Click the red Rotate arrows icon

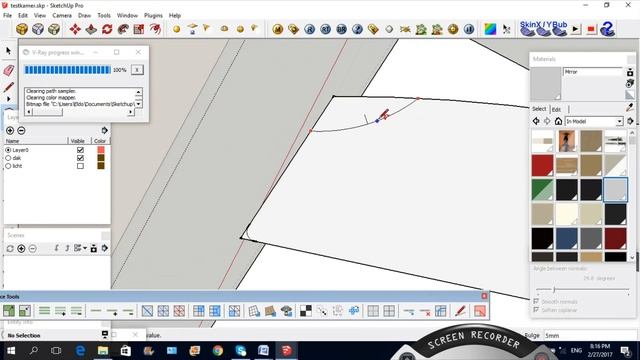(x=107, y=29)
